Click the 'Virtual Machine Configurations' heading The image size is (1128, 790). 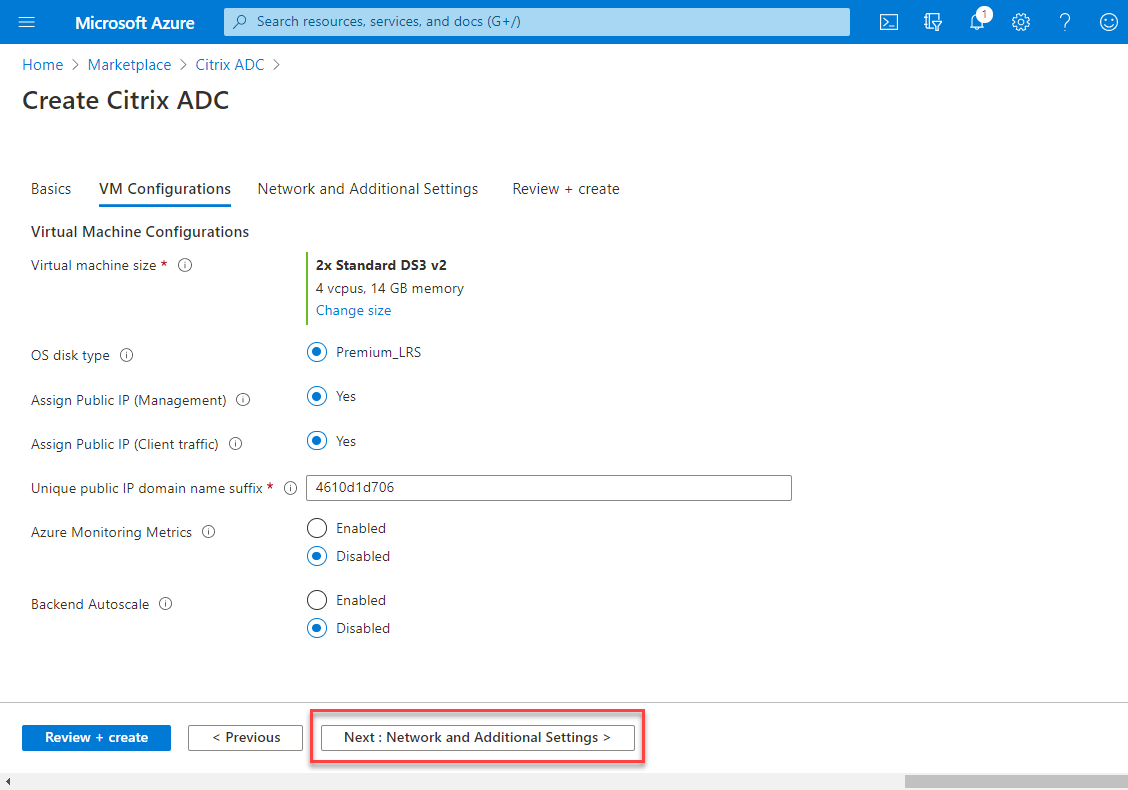pos(140,232)
